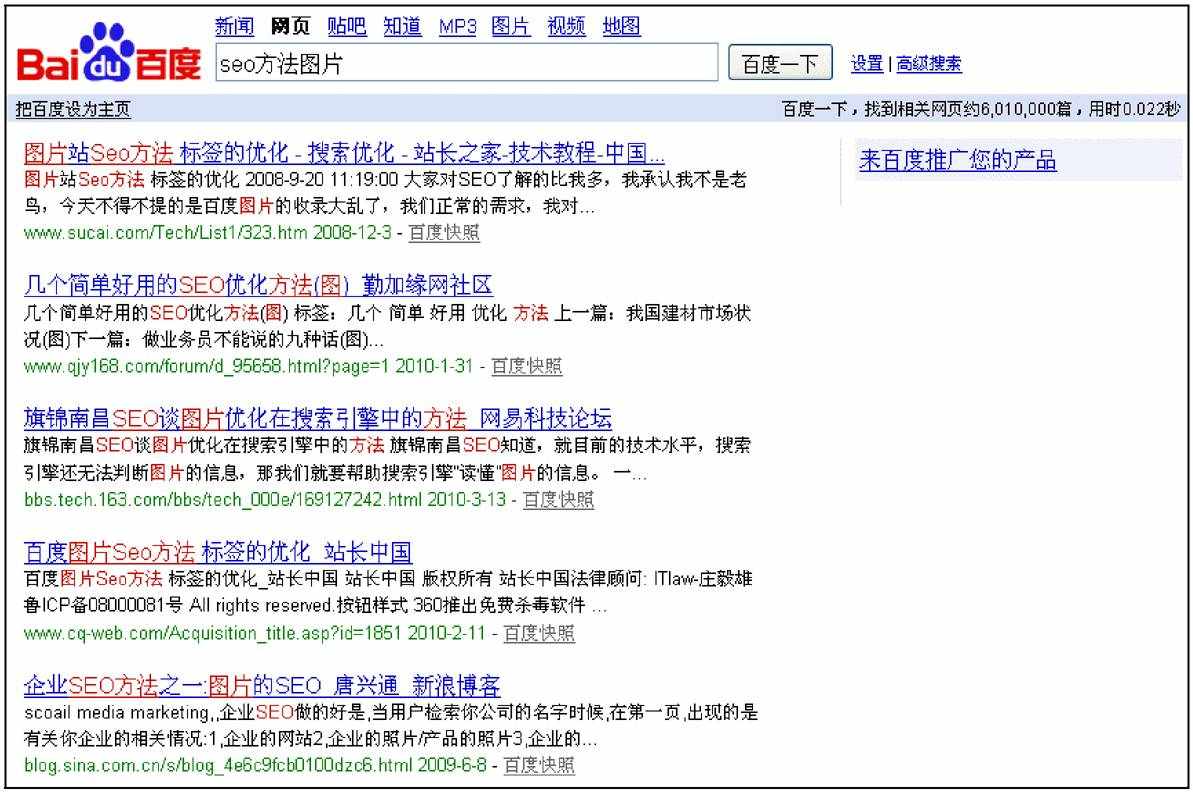Click the green URL www.qjy168.com/forum/d_95658.html
This screenshot has width=1193, height=792.
point(206,366)
